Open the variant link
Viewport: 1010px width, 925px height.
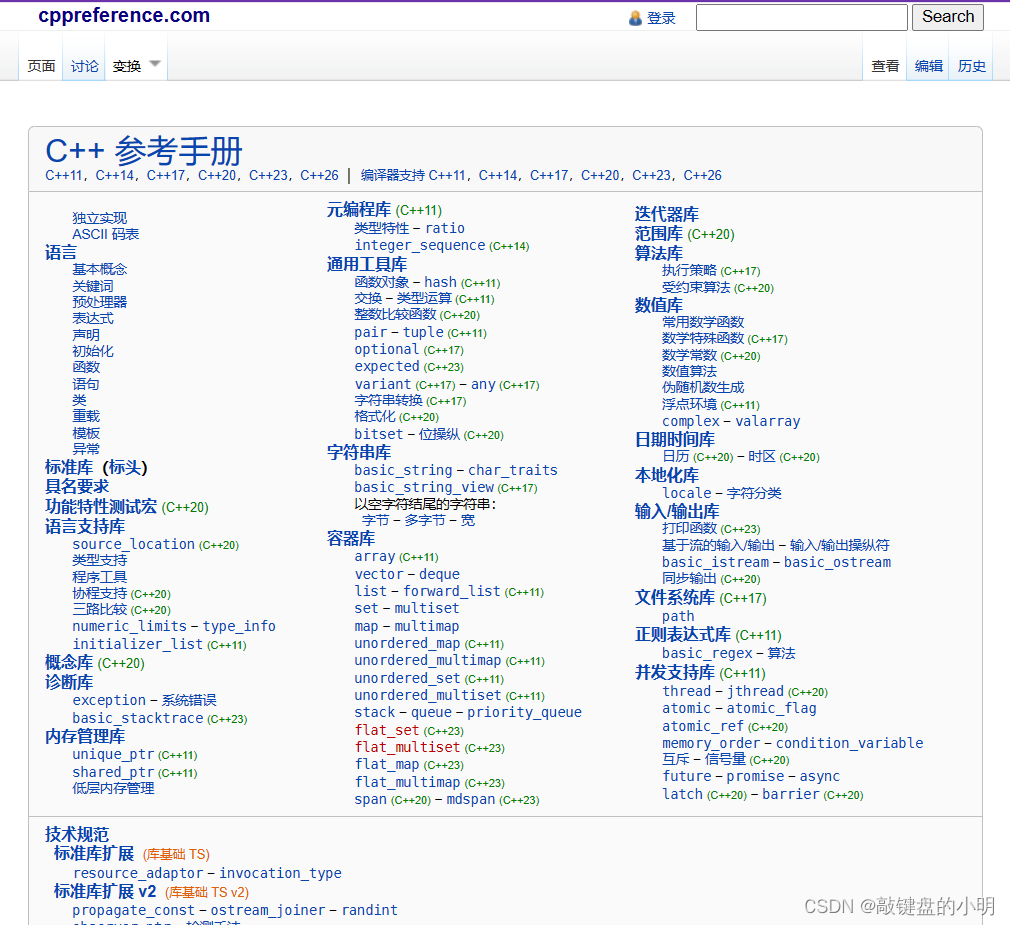coord(383,384)
